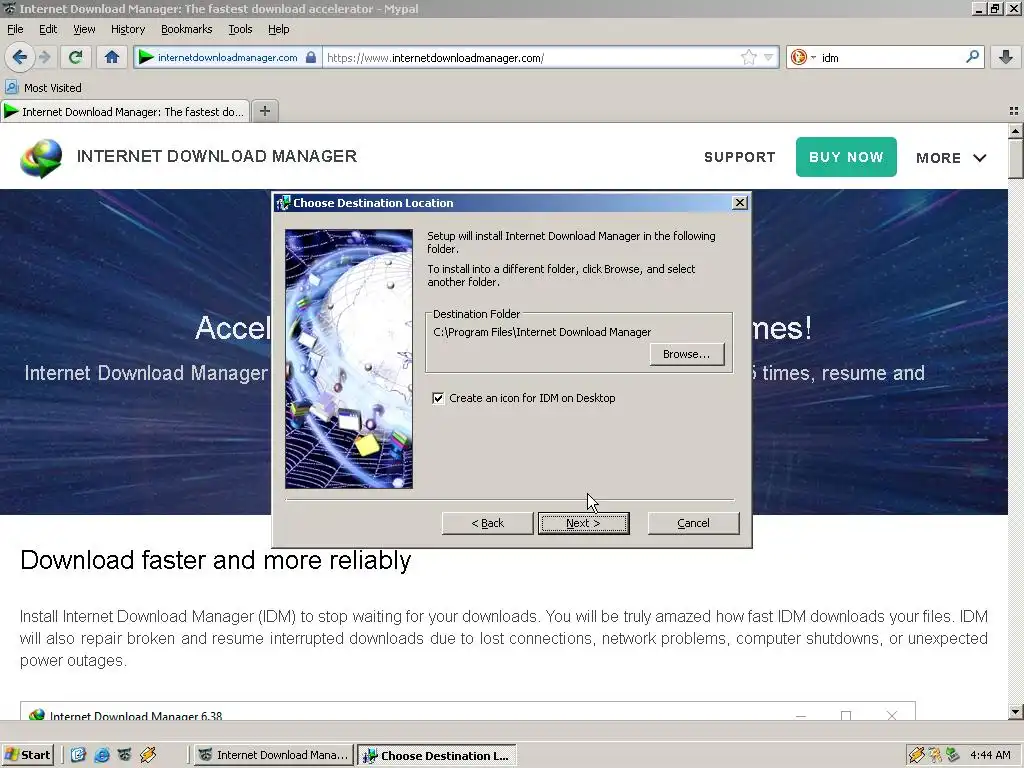Click the page scrollbar up arrow

[1016, 131]
